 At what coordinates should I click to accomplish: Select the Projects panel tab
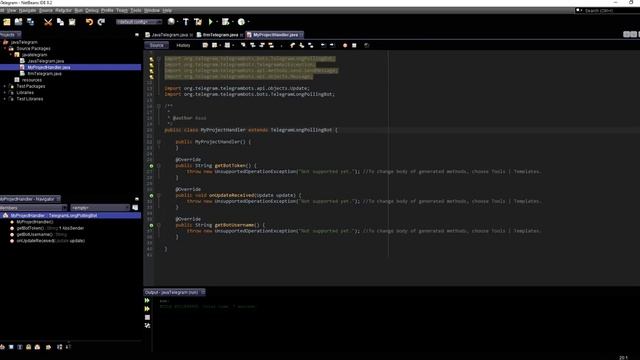(x=10, y=35)
